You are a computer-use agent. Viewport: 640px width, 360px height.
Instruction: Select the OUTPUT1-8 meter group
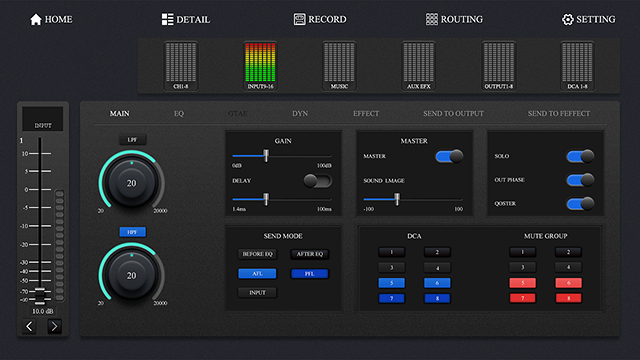pos(498,66)
